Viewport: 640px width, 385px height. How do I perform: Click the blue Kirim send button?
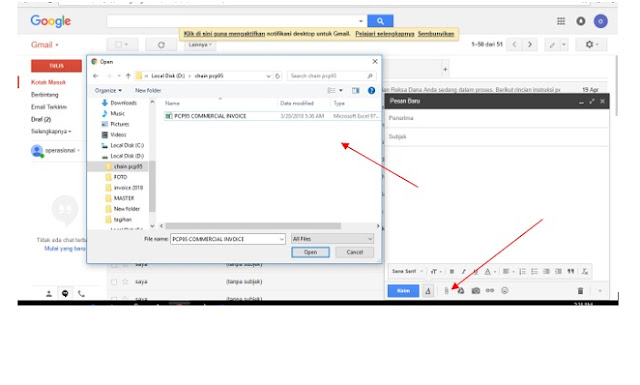[403, 291]
